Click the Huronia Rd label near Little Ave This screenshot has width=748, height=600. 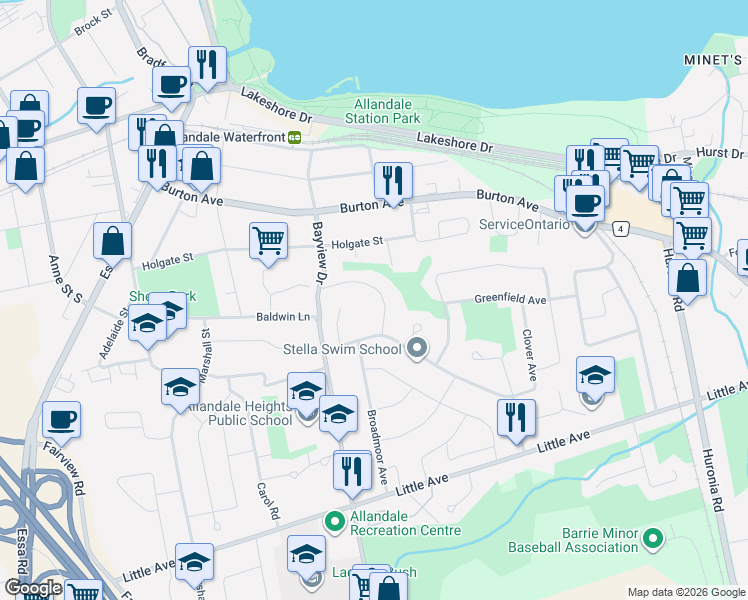click(x=713, y=480)
